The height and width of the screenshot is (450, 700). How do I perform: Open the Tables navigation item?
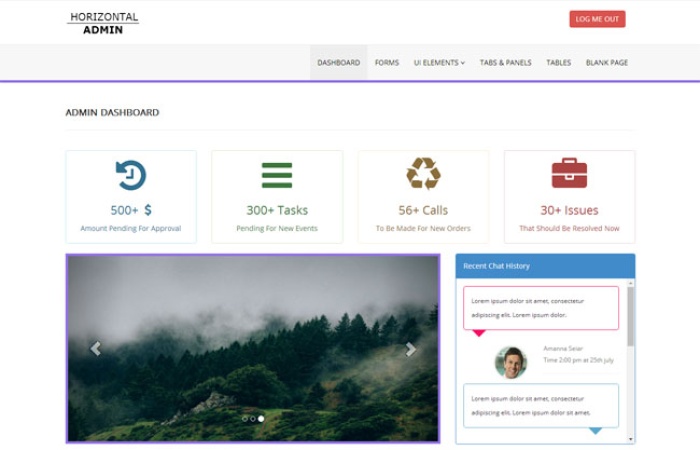pos(558,62)
